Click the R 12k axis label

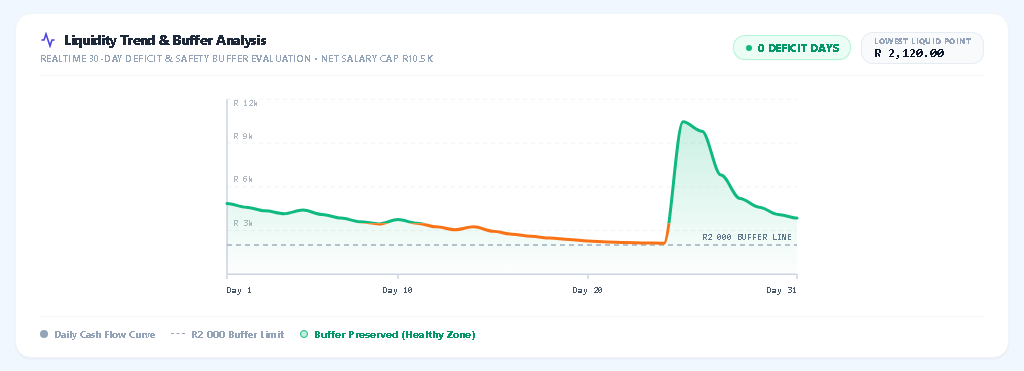[x=246, y=103]
